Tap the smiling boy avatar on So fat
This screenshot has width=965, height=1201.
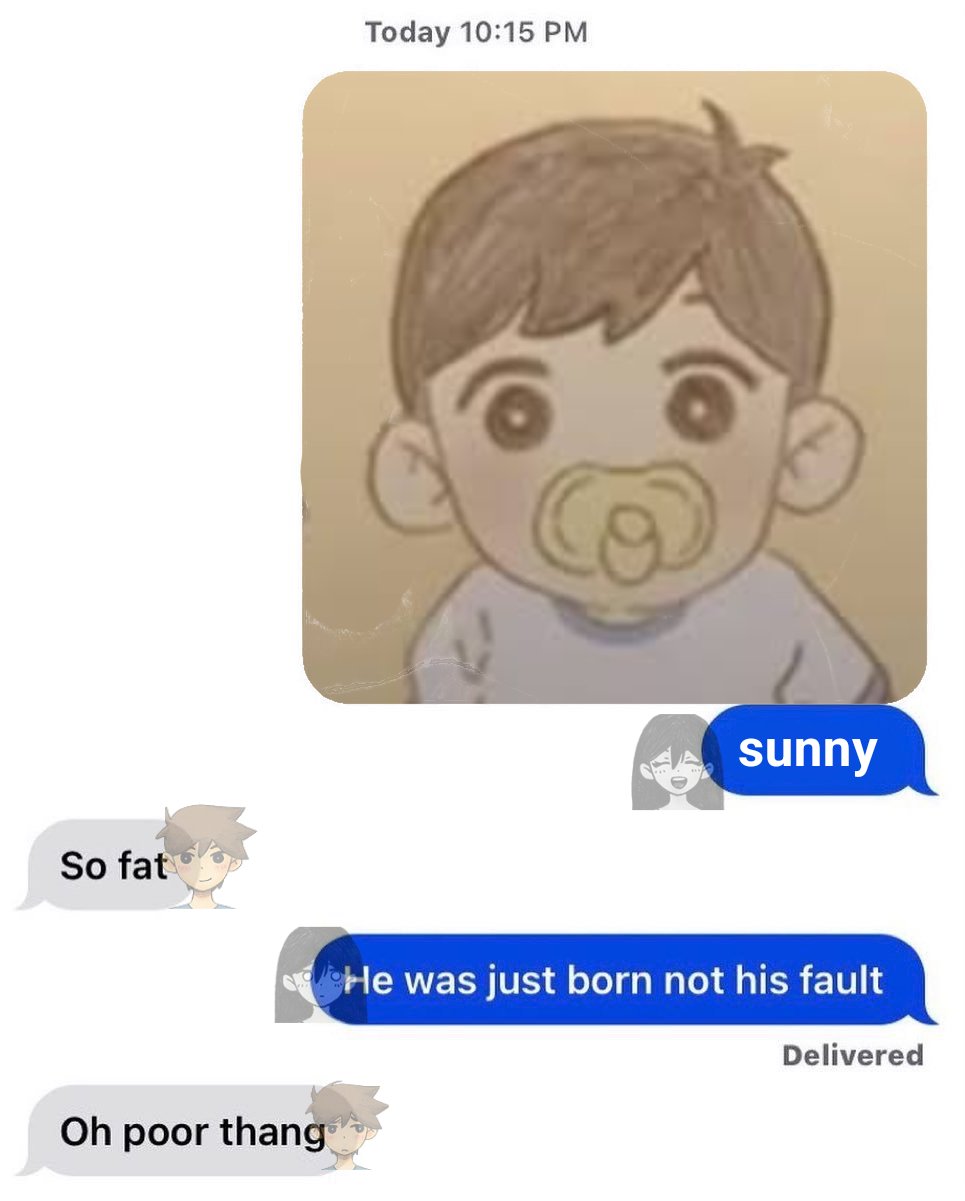click(207, 857)
